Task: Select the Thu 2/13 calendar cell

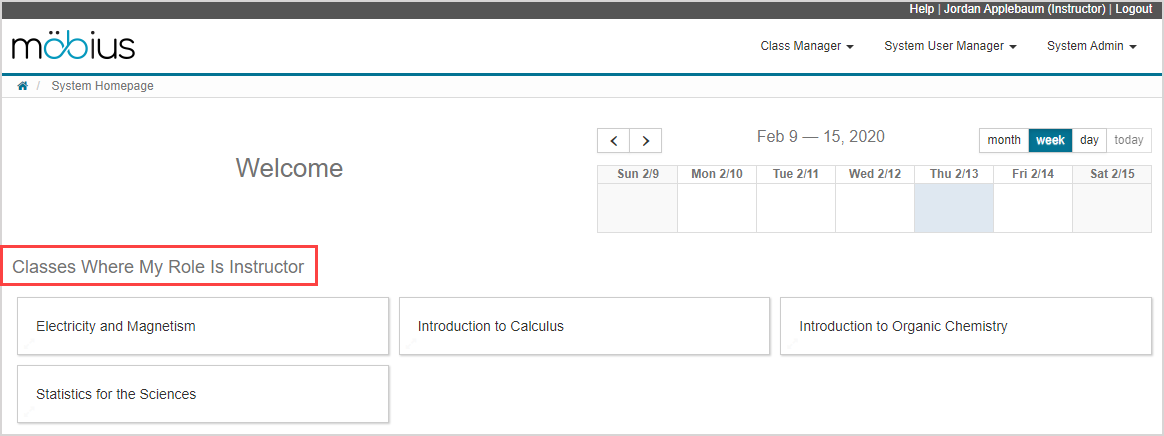Action: (x=954, y=208)
